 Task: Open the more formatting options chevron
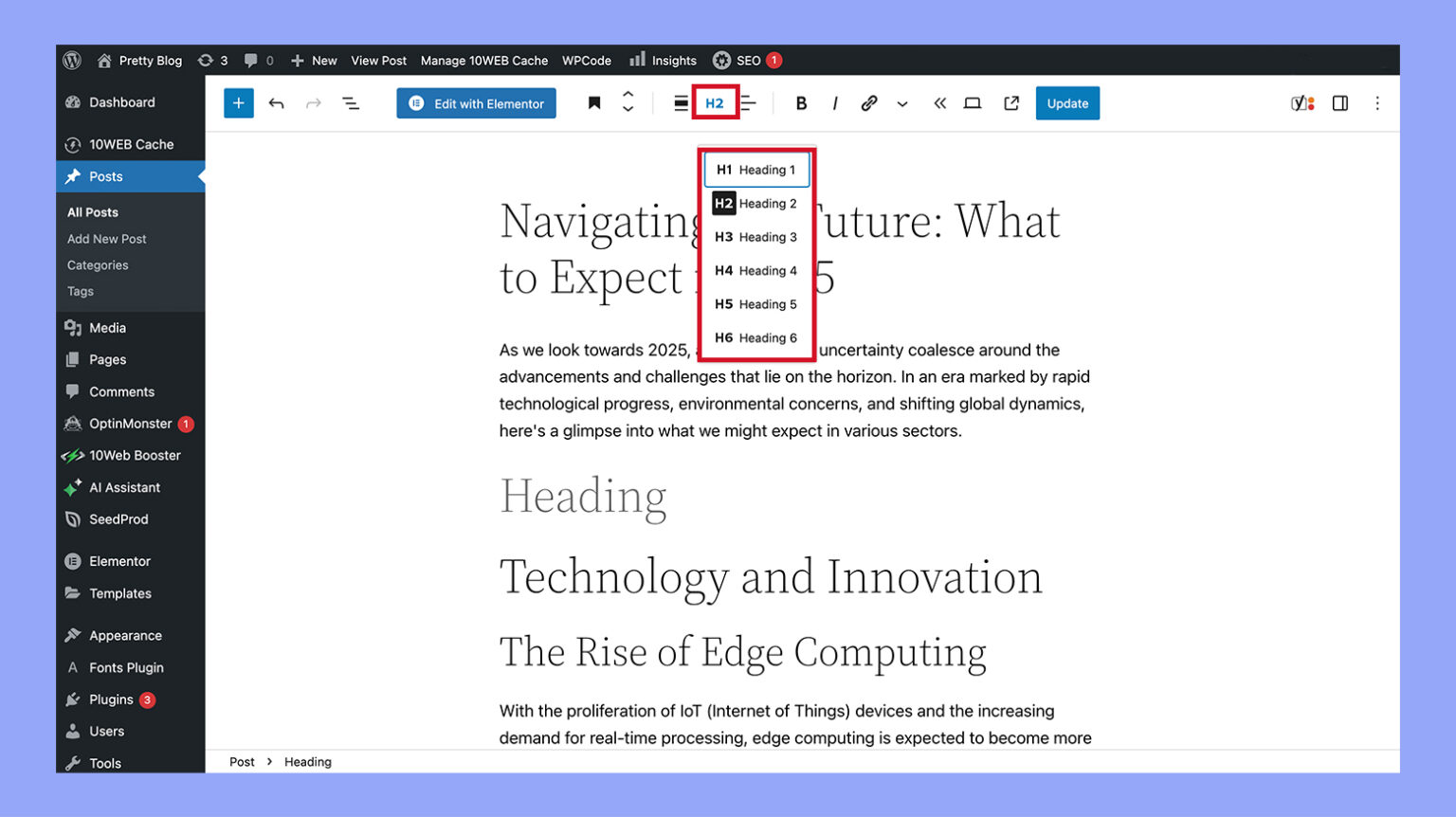coord(901,103)
